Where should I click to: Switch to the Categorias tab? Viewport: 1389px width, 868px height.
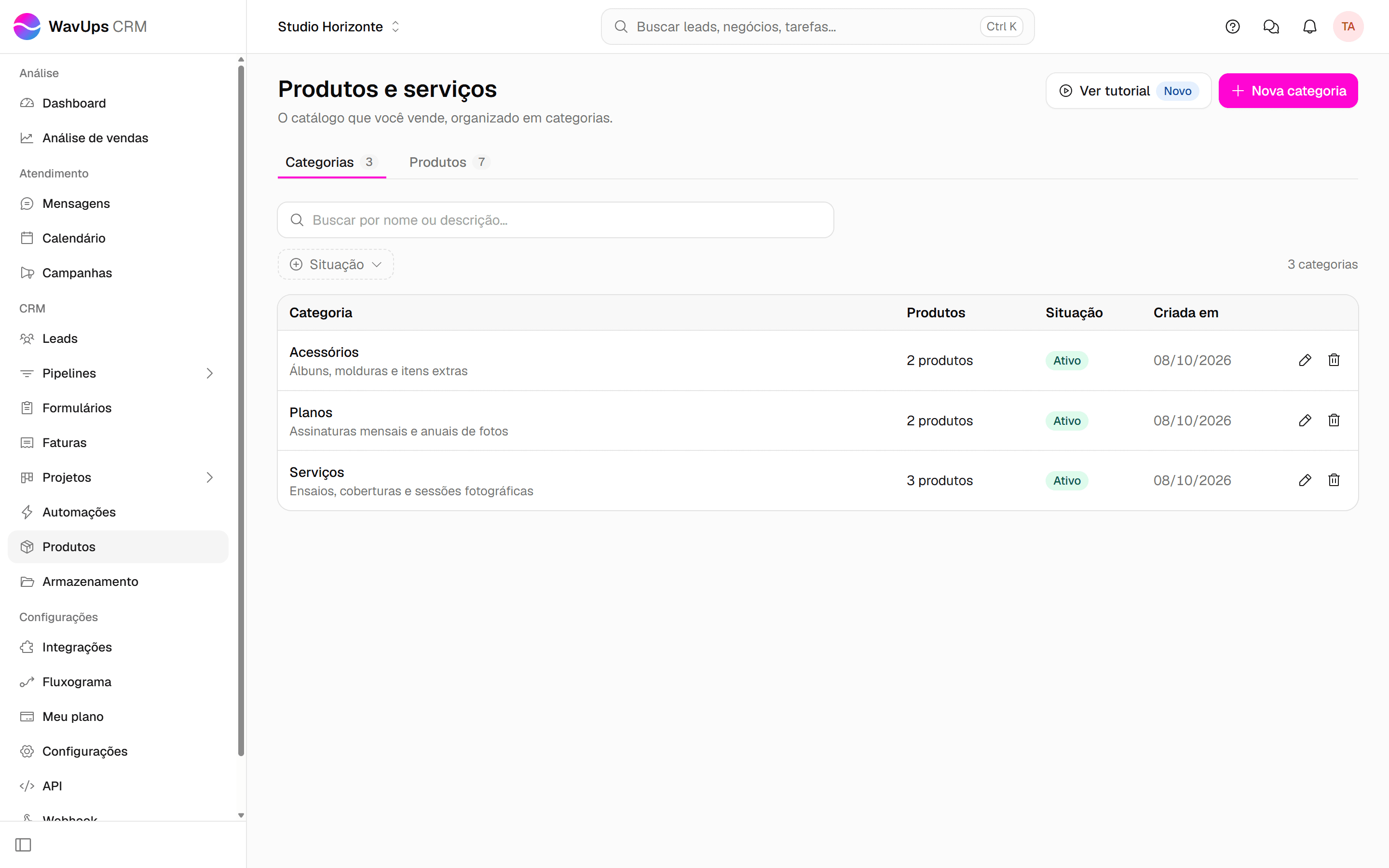pos(331,162)
